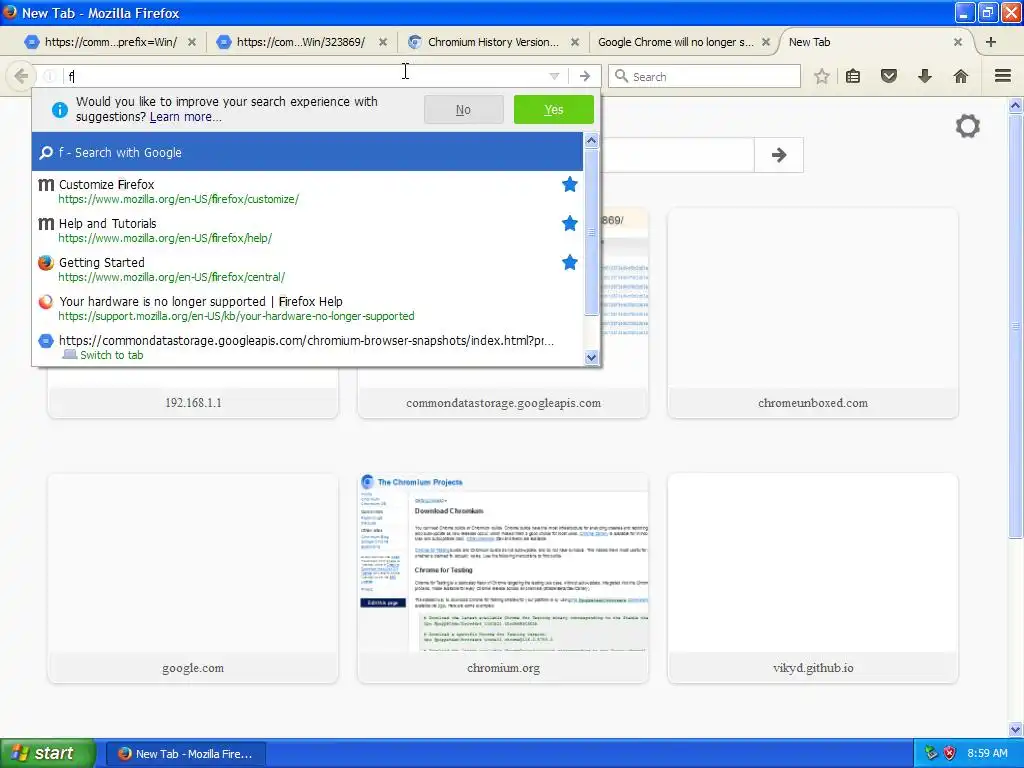Close the https://comm...prefix=Win/ tab
The image size is (1024, 768).
pos(192,42)
